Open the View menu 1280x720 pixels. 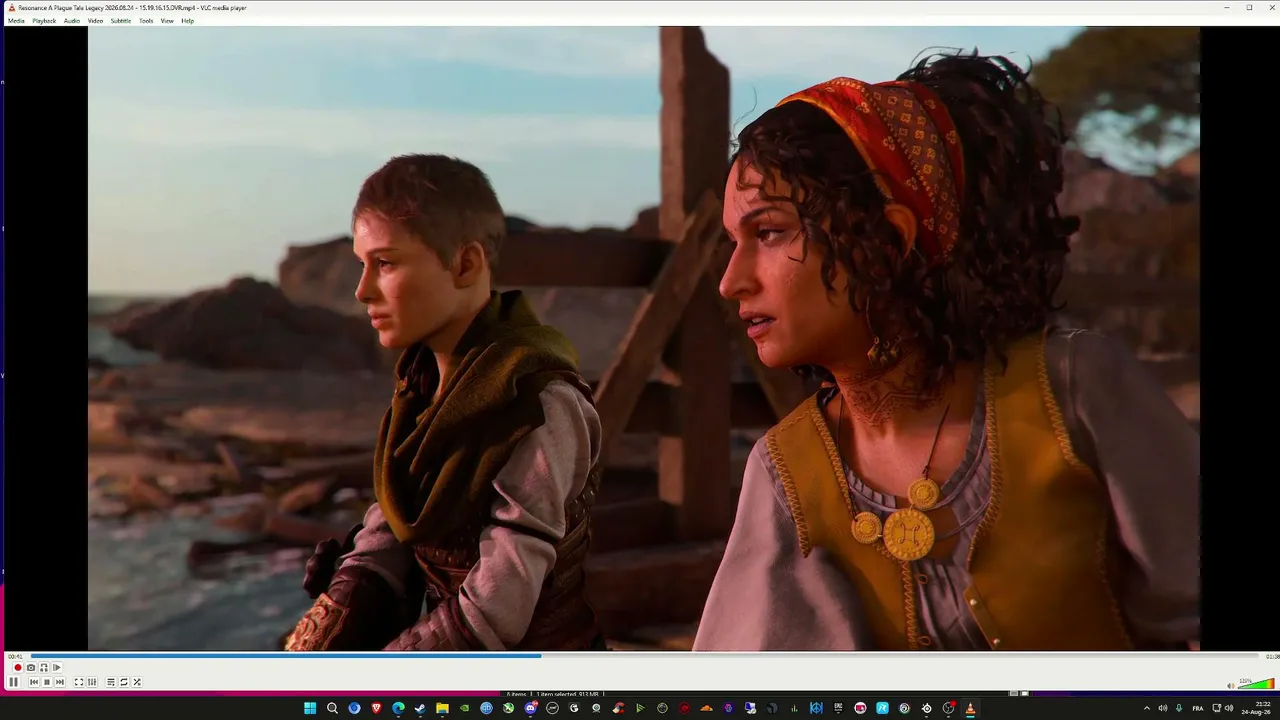tap(167, 21)
